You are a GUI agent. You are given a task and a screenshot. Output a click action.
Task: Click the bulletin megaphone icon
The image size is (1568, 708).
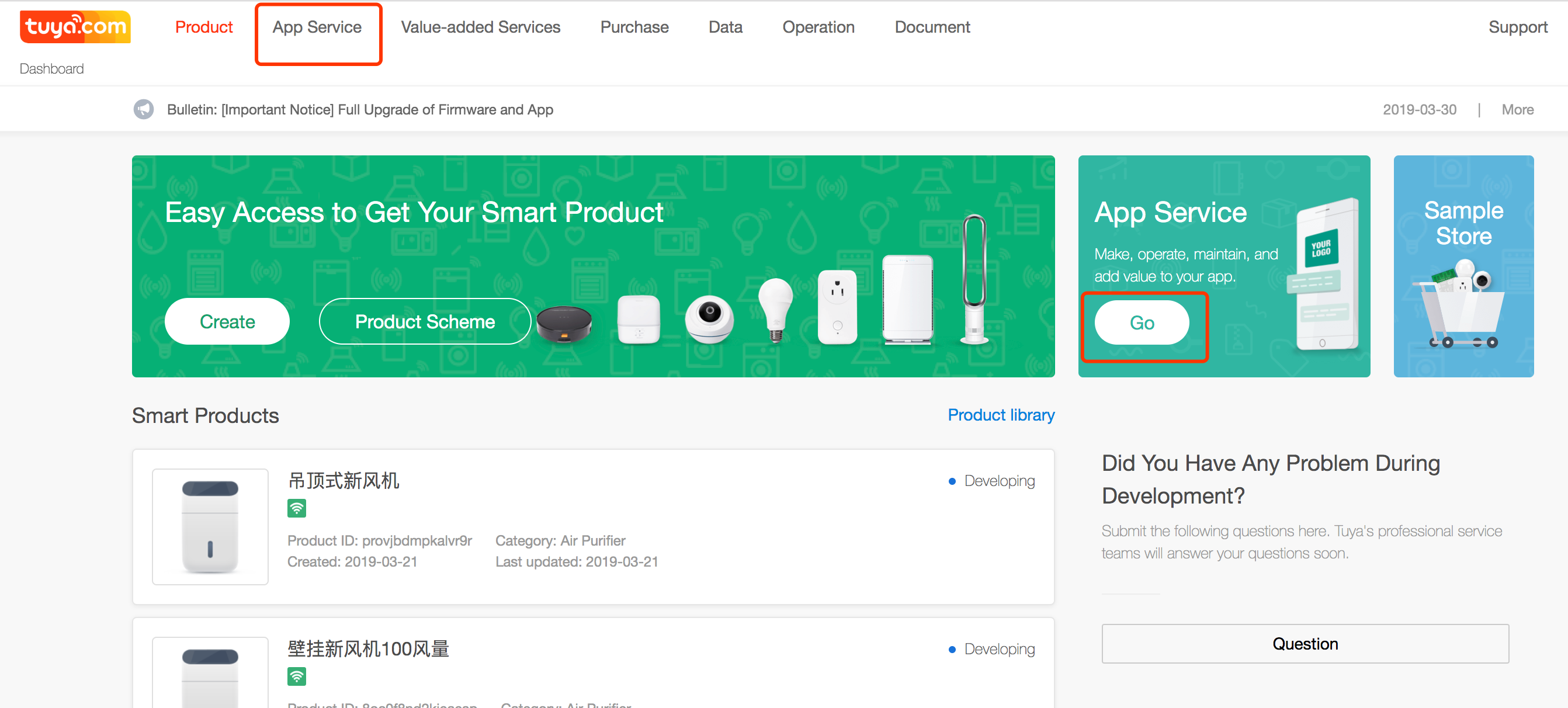coord(144,110)
